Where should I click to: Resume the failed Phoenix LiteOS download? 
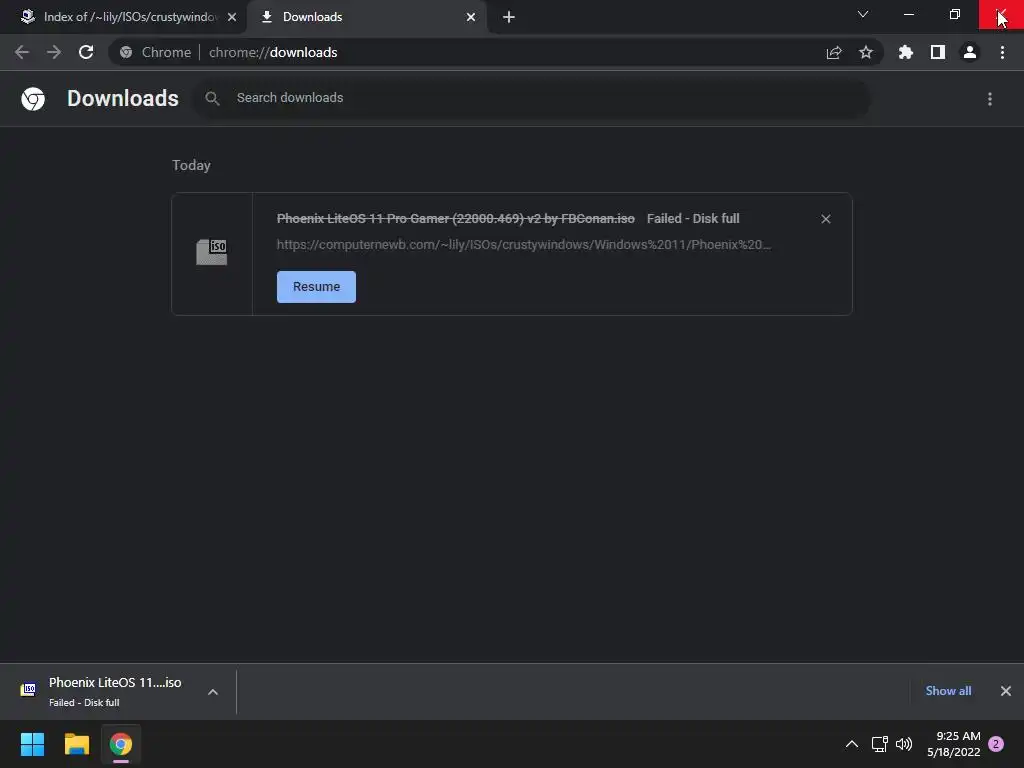click(x=316, y=287)
